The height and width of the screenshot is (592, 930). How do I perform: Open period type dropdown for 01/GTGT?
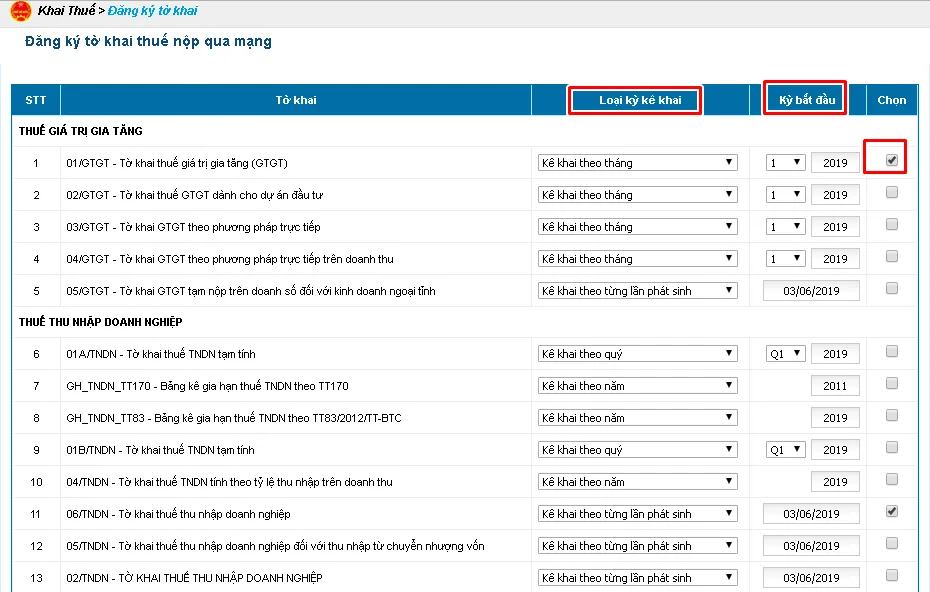637,163
